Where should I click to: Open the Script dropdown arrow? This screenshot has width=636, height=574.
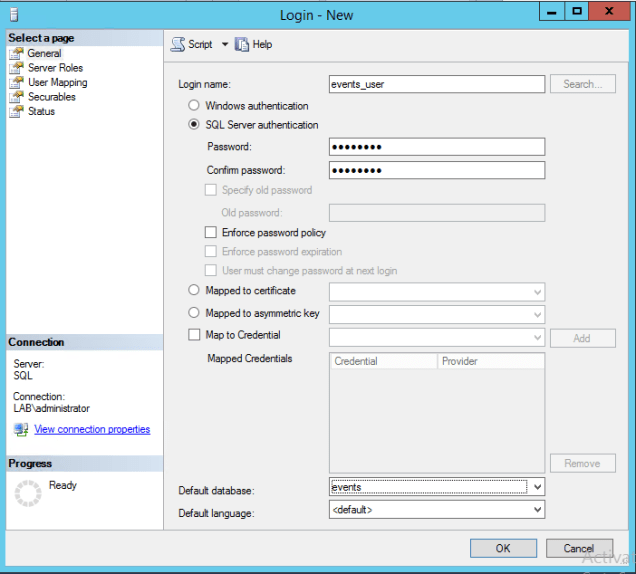coord(225,44)
